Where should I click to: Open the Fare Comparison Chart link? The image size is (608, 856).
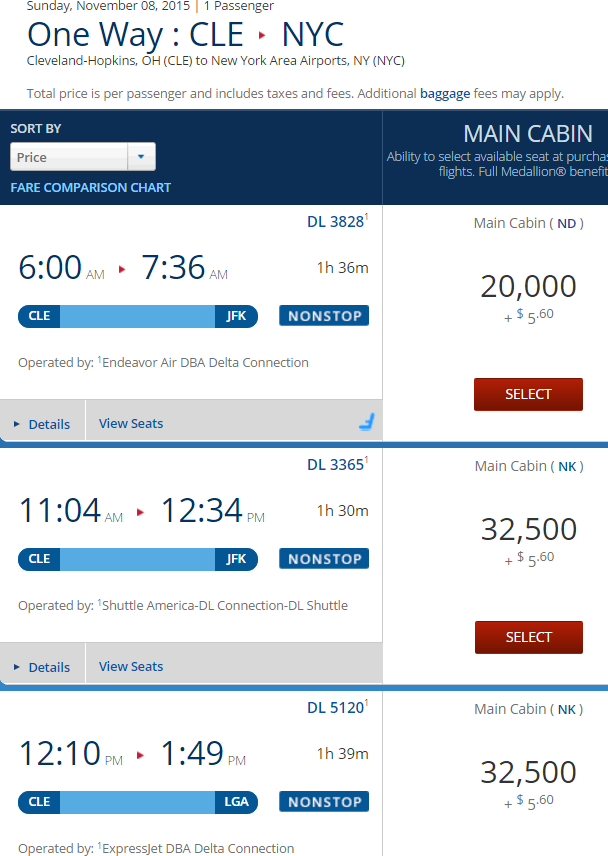click(91, 188)
